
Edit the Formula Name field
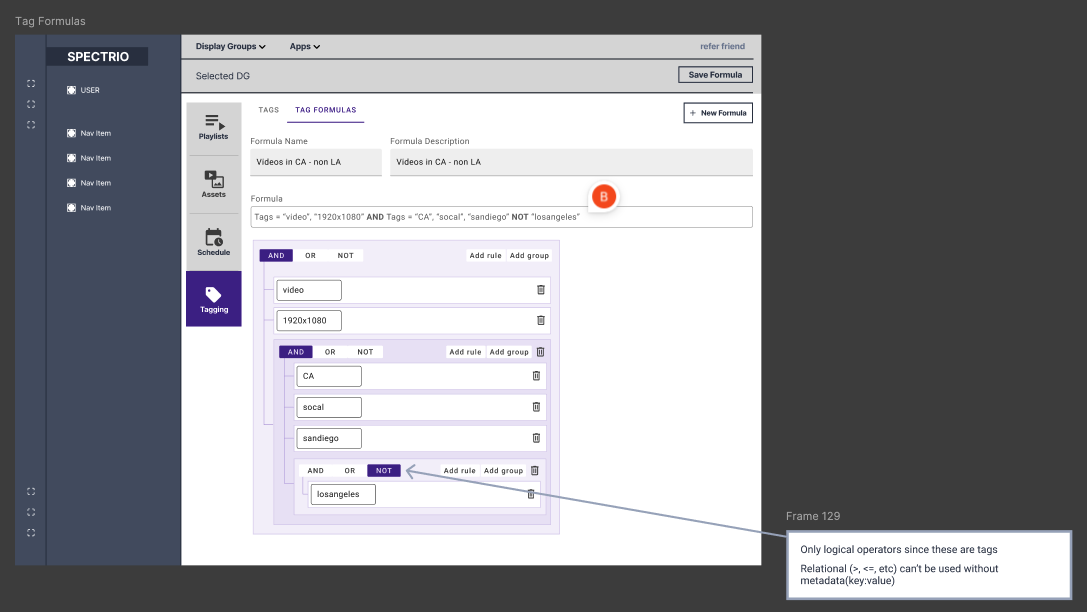tap(316, 162)
